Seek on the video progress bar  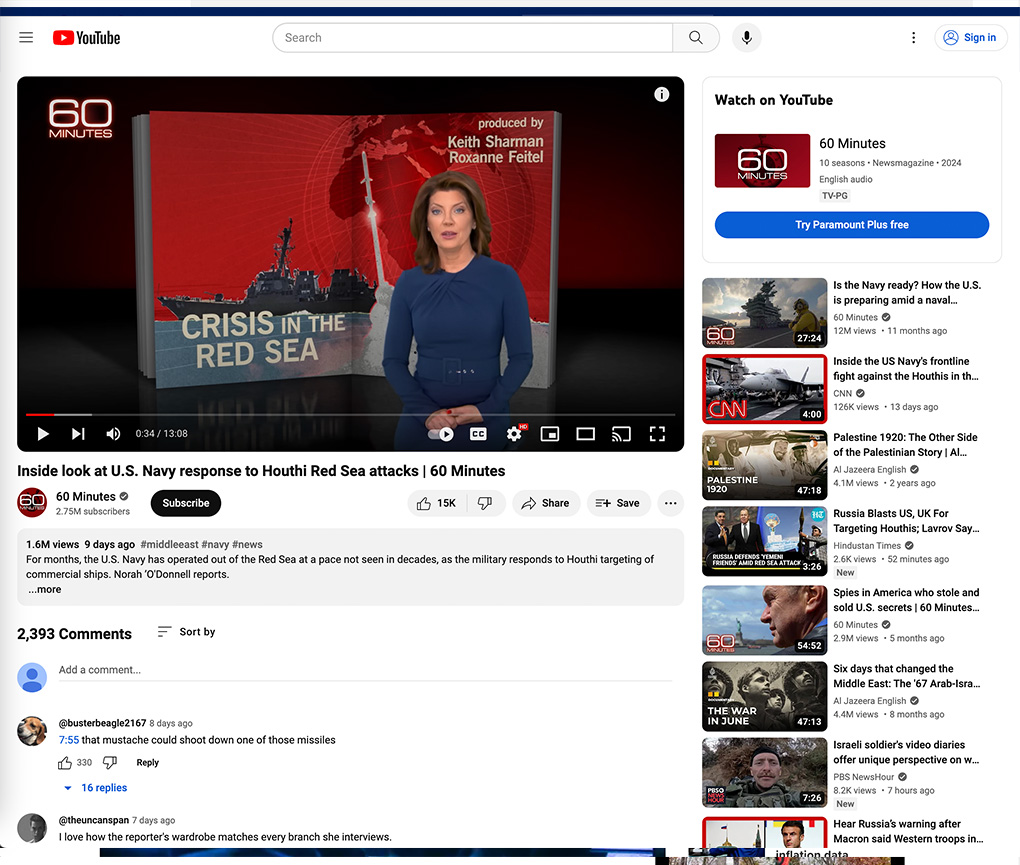tap(351, 414)
